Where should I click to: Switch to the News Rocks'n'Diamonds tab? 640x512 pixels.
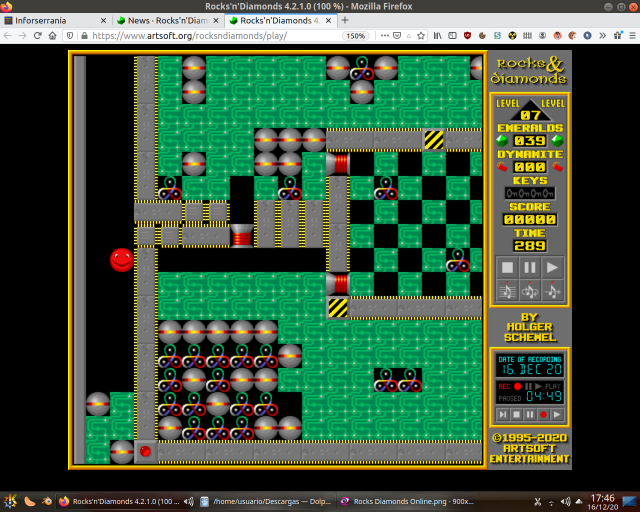pos(167,20)
